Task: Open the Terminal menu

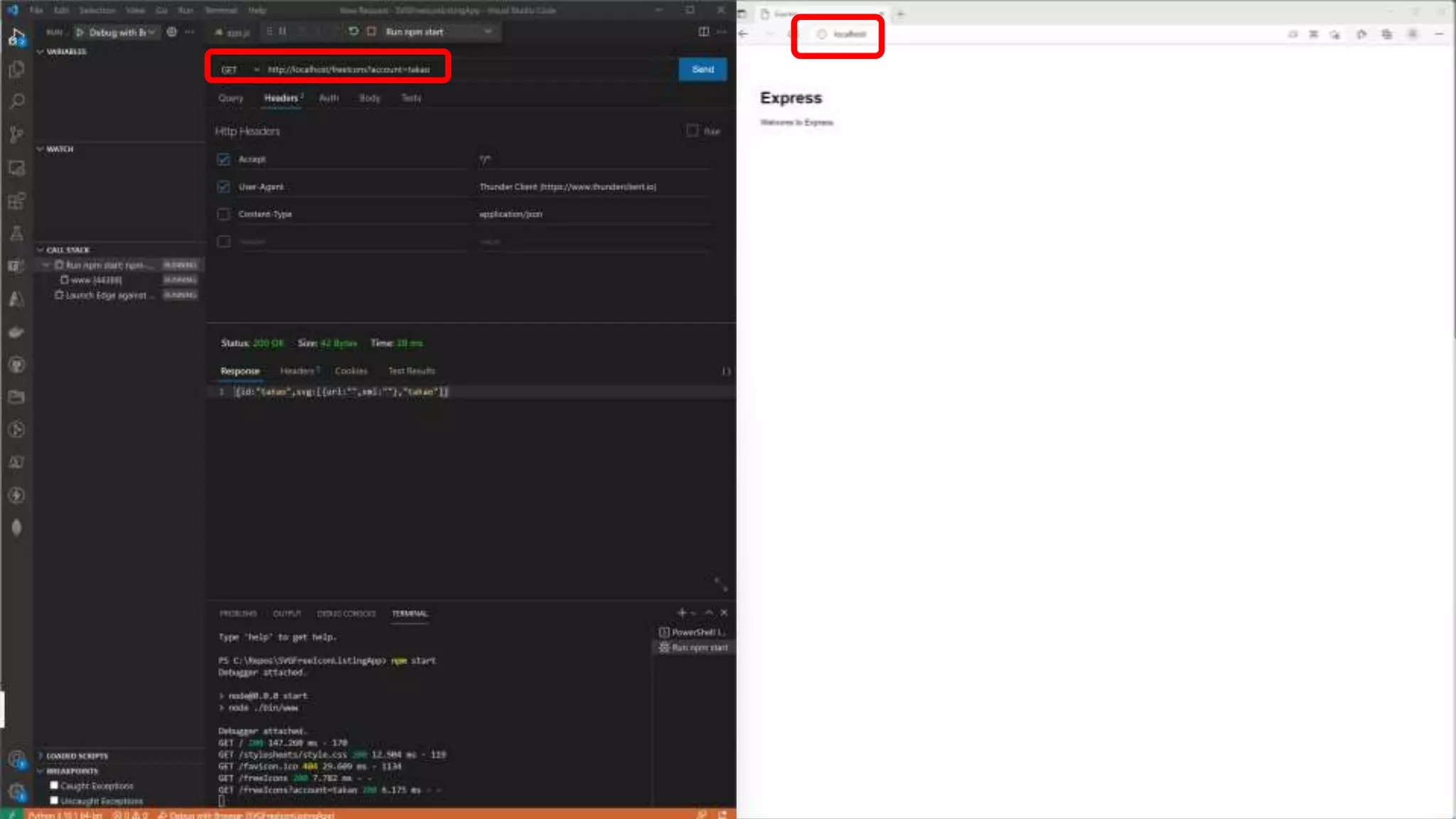Action: point(221,10)
